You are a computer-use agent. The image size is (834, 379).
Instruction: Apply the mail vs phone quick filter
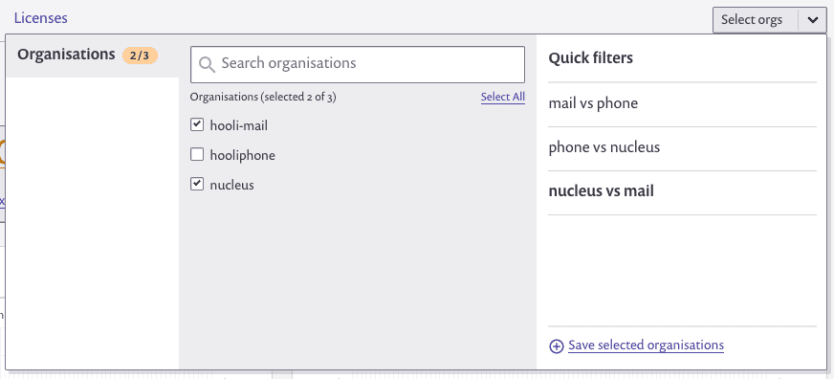[x=682, y=103]
